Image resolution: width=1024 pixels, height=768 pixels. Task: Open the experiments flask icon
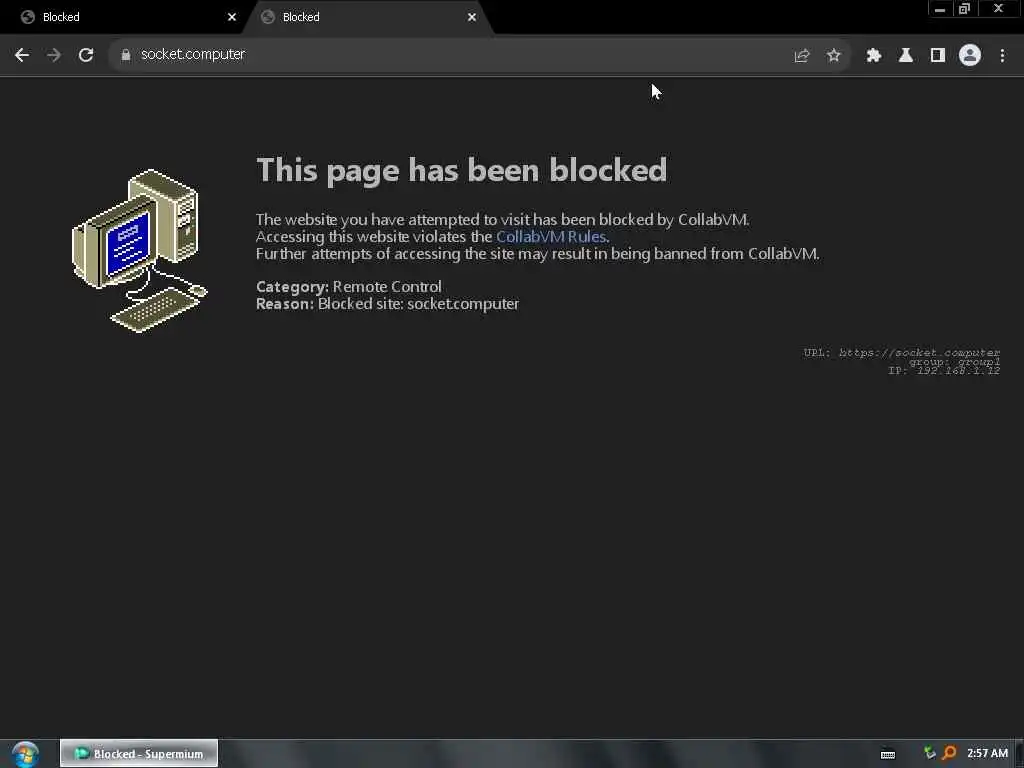pyautogui.click(x=905, y=56)
